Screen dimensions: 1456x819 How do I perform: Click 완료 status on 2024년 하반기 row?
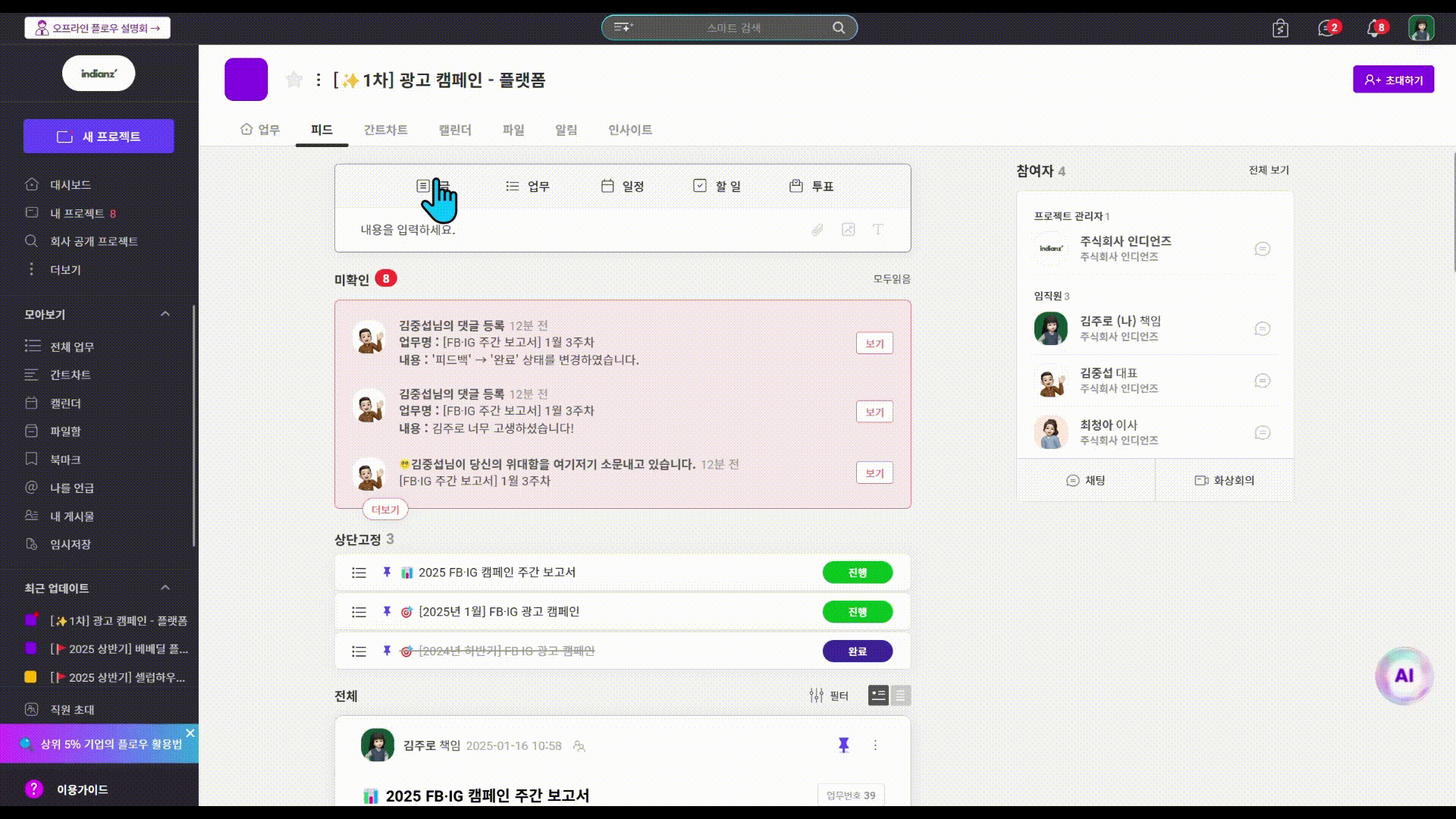[858, 651]
